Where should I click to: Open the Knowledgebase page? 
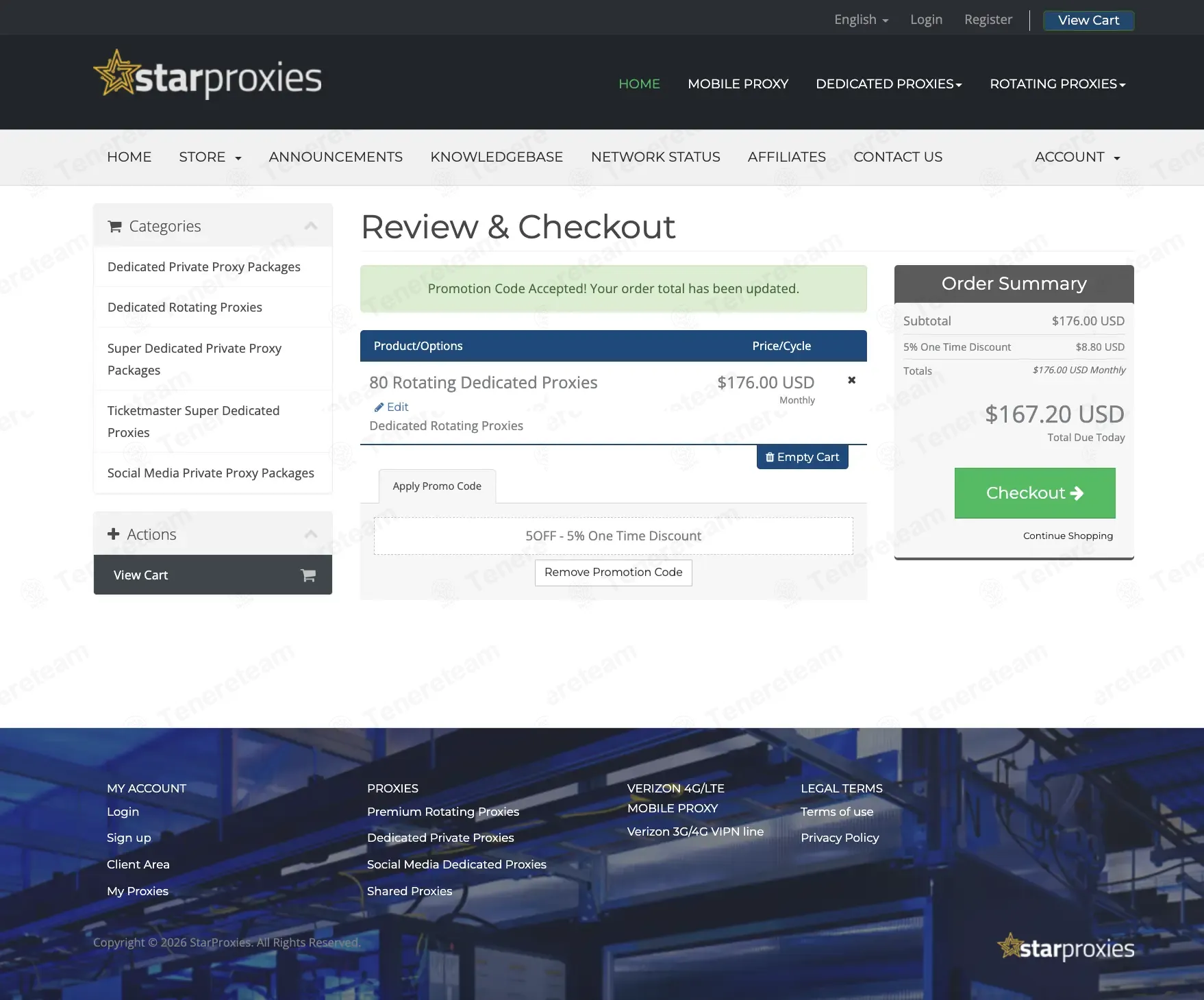[x=497, y=157]
